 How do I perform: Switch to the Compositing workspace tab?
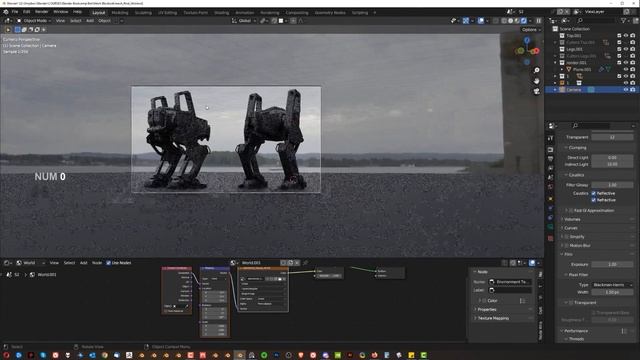297,13
